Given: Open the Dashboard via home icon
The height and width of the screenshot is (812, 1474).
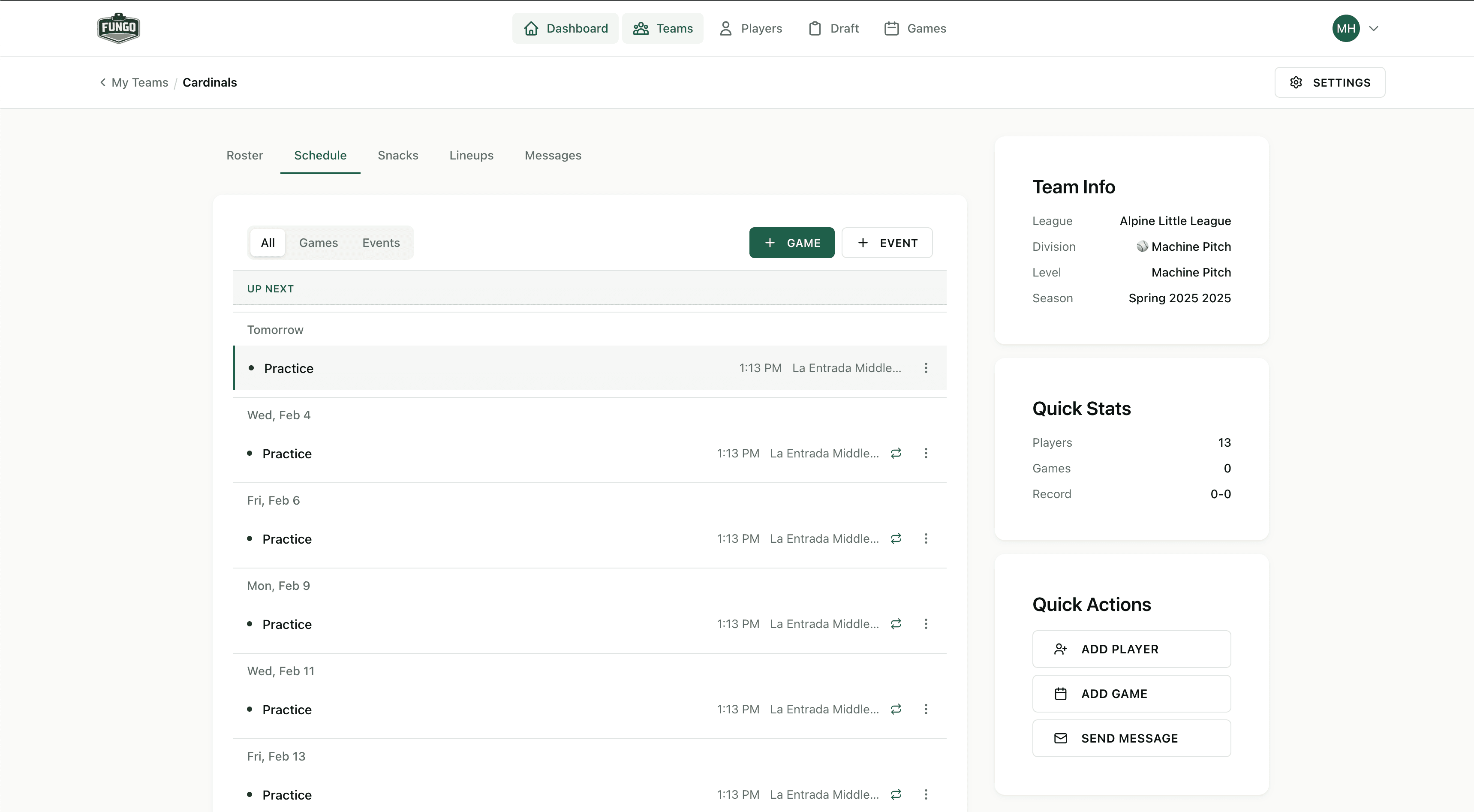Looking at the screenshot, I should click(x=531, y=28).
